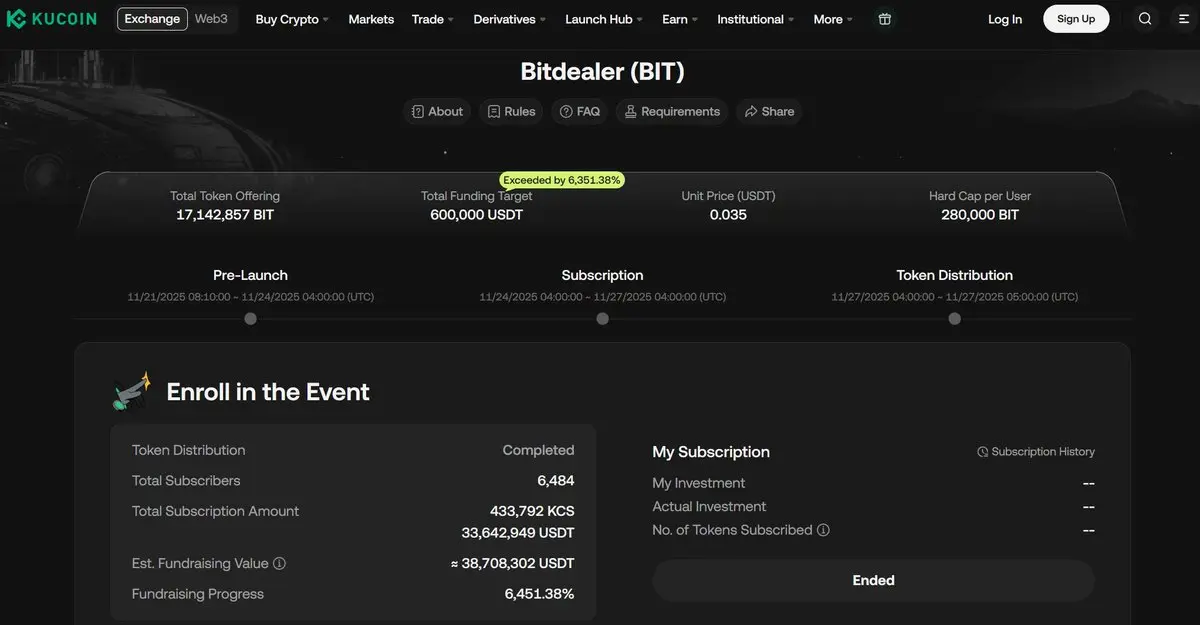Click the Ended button
Viewport: 1200px width, 625px height.
(873, 580)
